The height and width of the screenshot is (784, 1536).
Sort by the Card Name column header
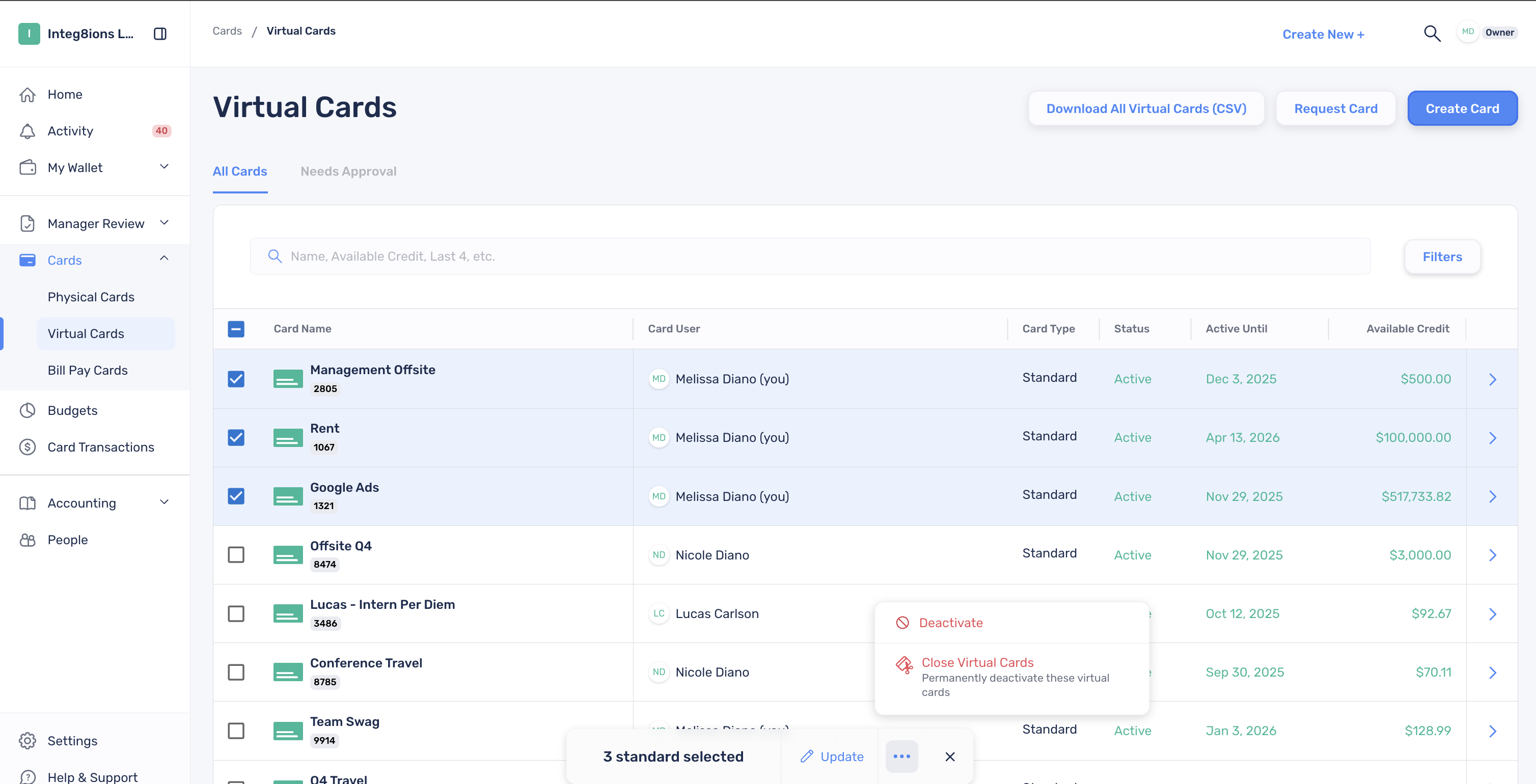(x=303, y=328)
